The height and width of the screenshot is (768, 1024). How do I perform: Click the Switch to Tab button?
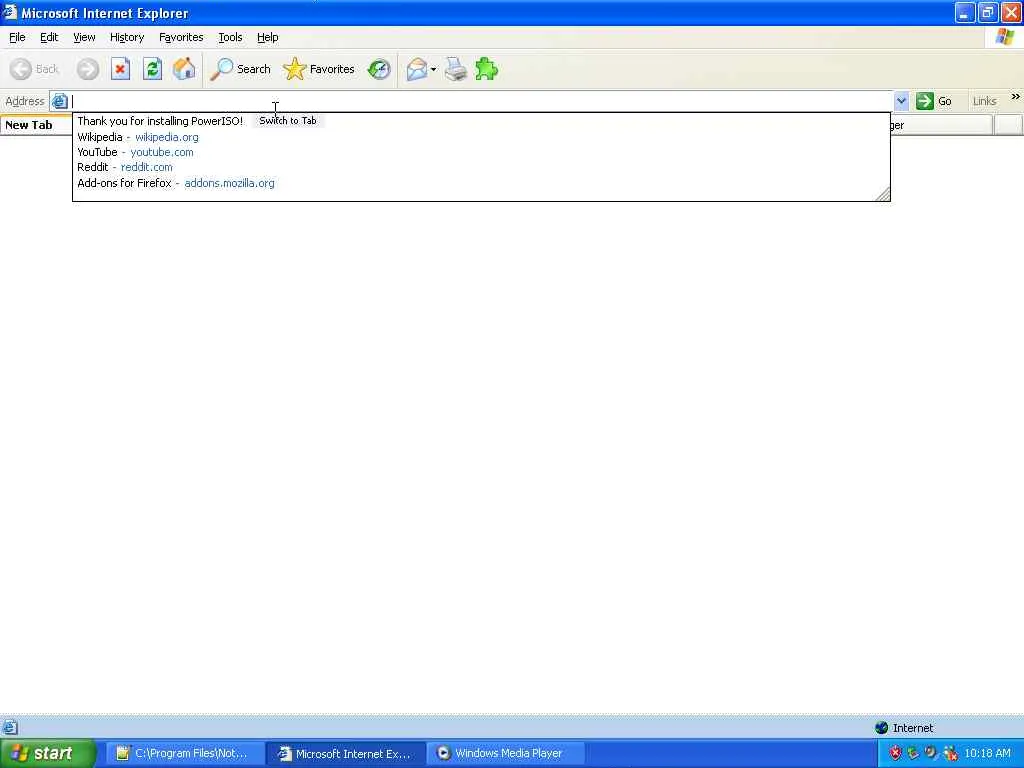288,121
